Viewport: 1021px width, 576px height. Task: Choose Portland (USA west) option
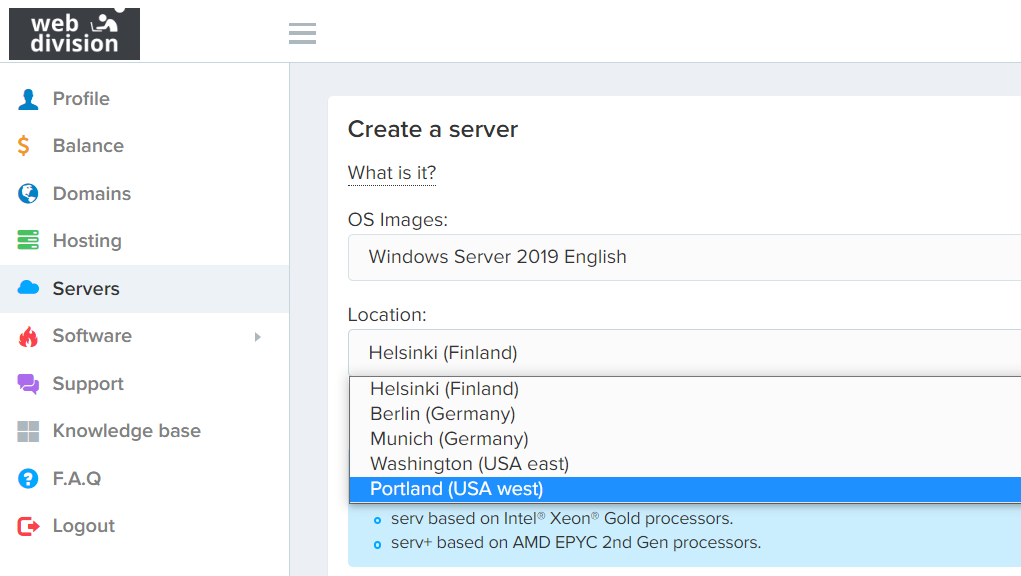[x=457, y=489]
